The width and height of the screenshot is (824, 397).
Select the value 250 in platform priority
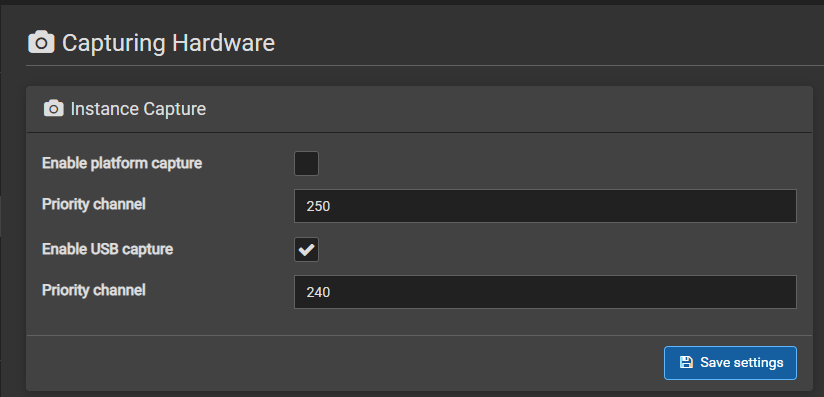pyautogui.click(x=318, y=206)
